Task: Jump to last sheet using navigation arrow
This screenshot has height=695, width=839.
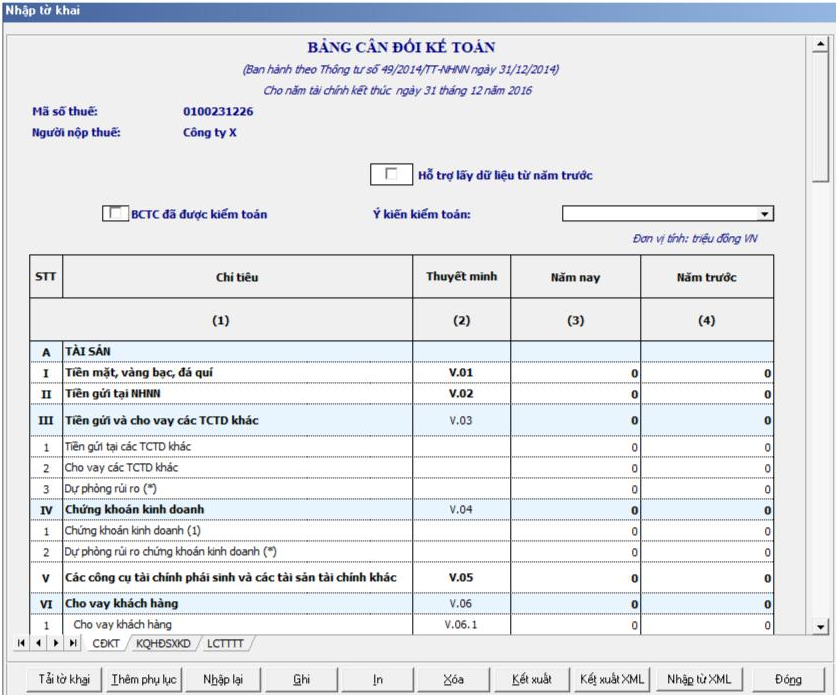Action: pos(73,642)
